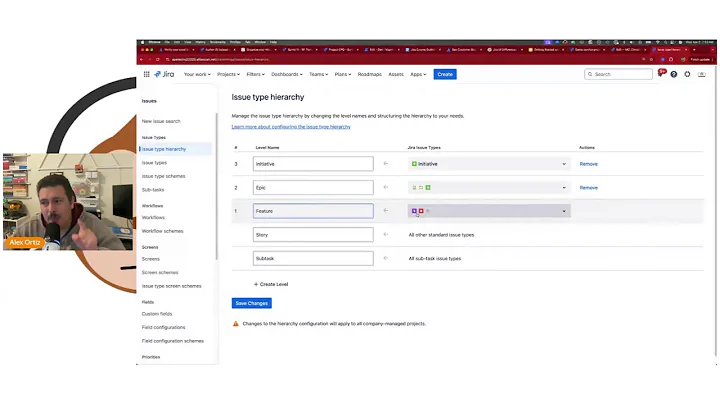Open the Projects dropdown menu
Screen dimensions: 720x404
228,74
